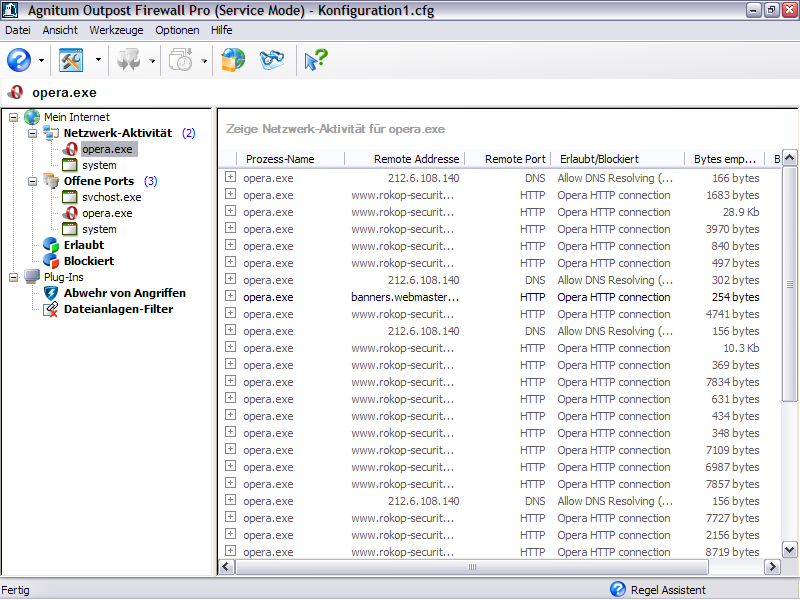This screenshot has width=800, height=600.
Task: Click the log viewer clock icon
Action: point(181,60)
